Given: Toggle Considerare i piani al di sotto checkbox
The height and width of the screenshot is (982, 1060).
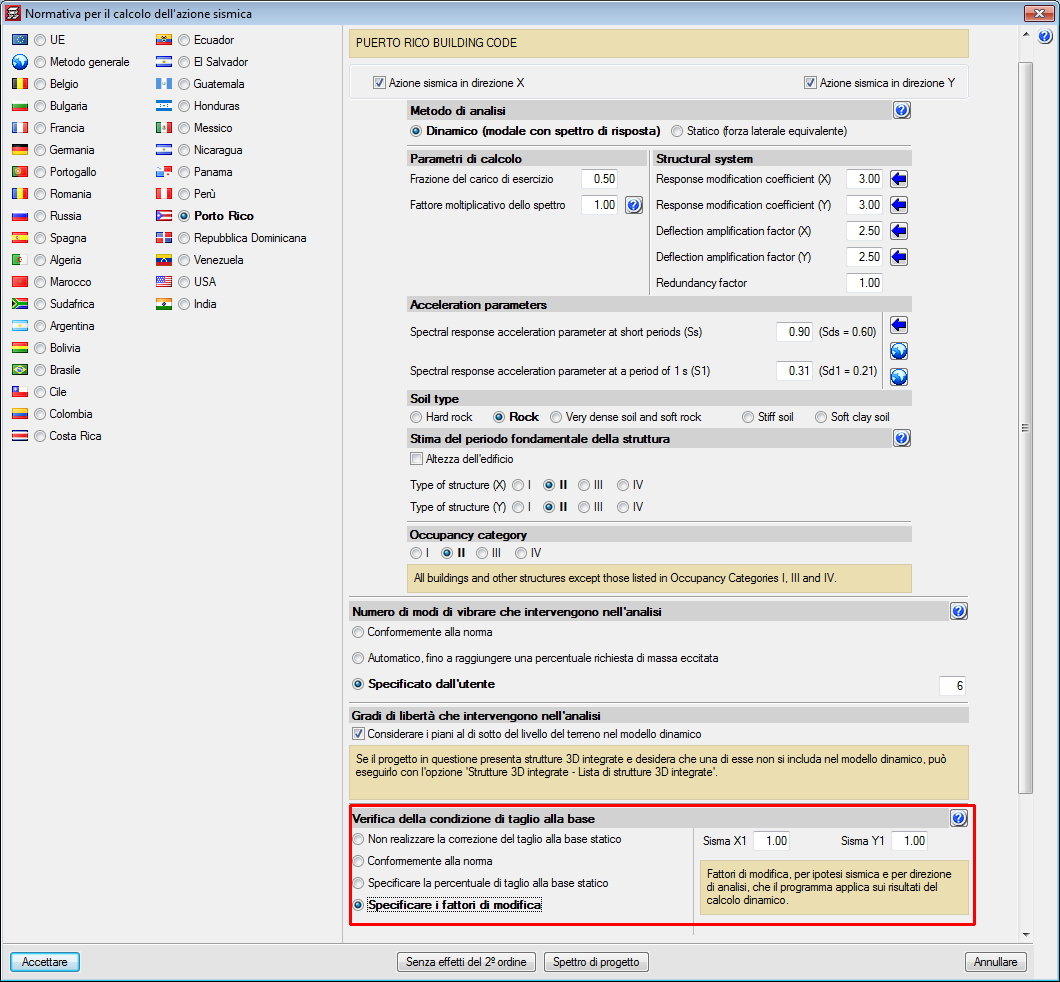Looking at the screenshot, I should [x=358, y=734].
